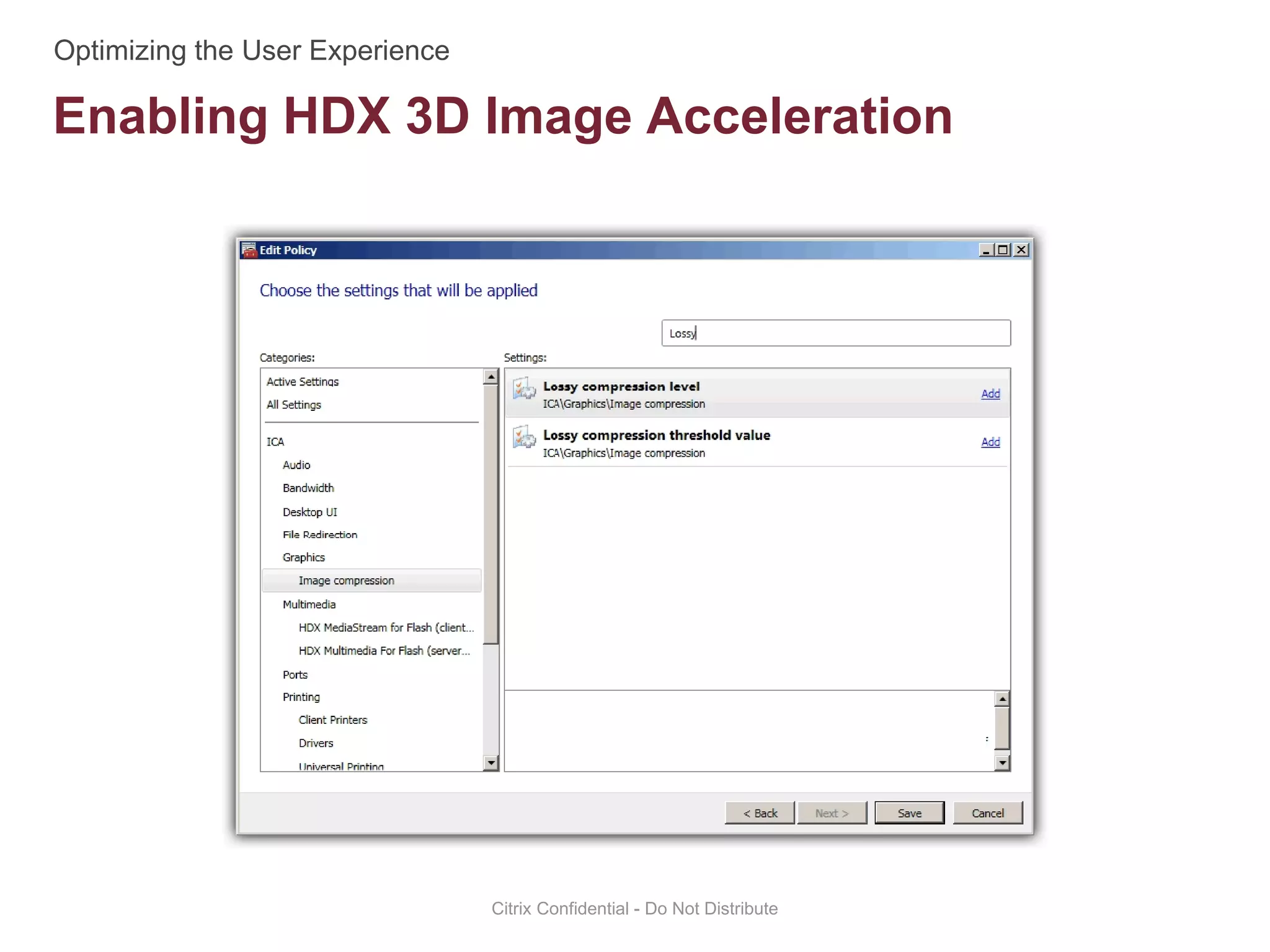Click the Next button
The height and width of the screenshot is (952, 1270).
[832, 813]
